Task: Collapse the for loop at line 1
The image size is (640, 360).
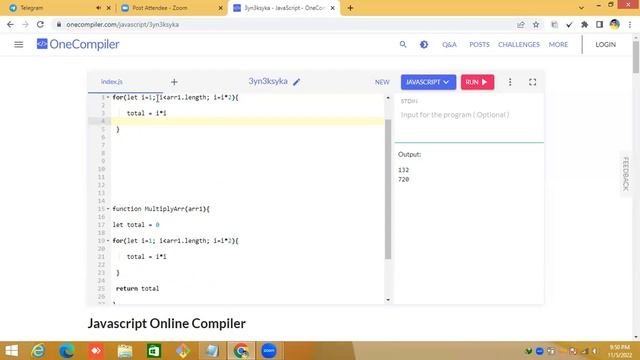Action: tap(108, 98)
